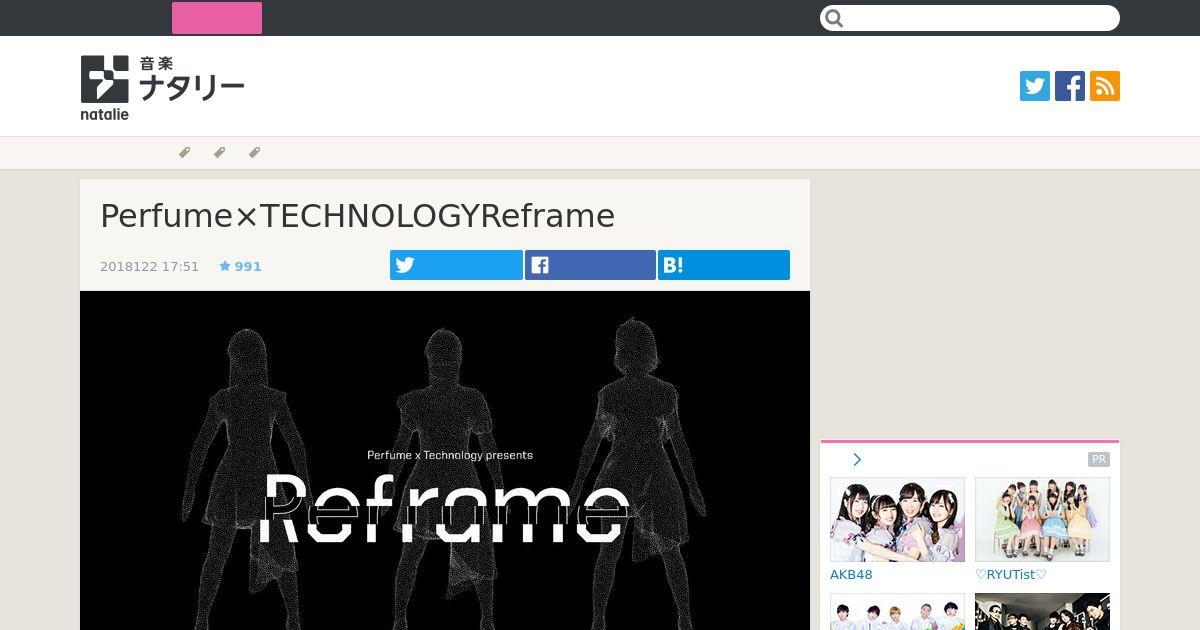
Task: Open the thumbnail below the AKB48 link
Action: (x=897, y=612)
